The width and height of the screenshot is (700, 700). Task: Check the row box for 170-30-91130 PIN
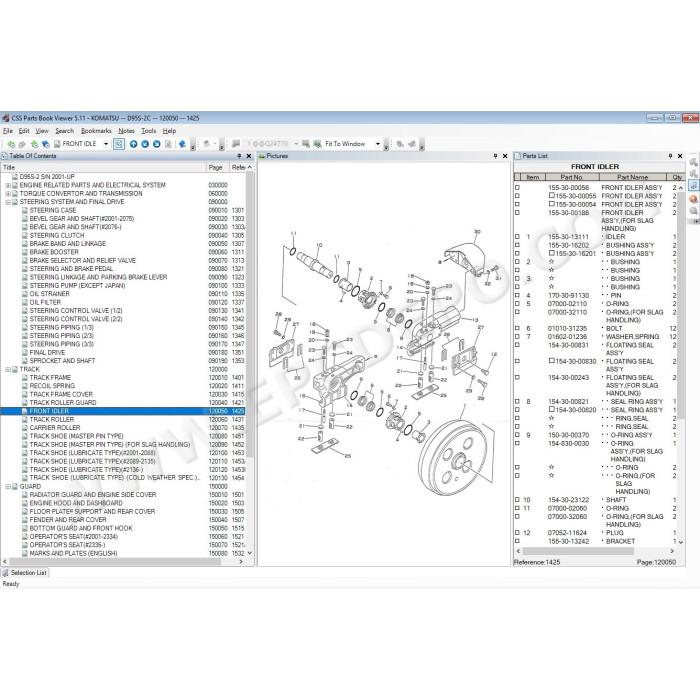pos(517,295)
